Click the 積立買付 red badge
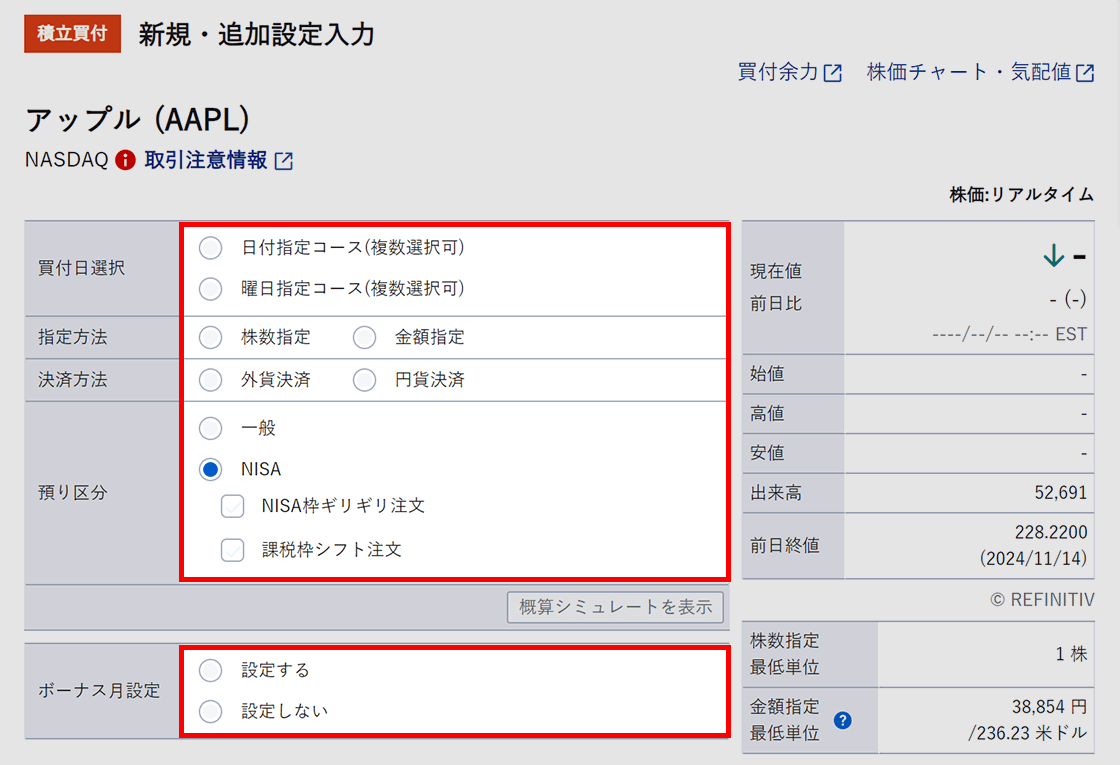Screen dimensions: 1120x765 click(72, 34)
